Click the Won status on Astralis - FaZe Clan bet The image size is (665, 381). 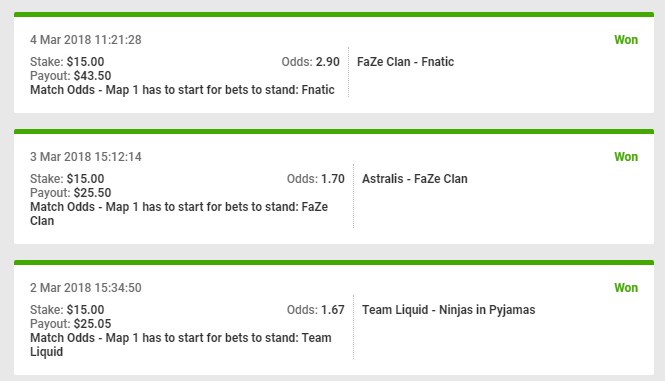pyautogui.click(x=626, y=157)
